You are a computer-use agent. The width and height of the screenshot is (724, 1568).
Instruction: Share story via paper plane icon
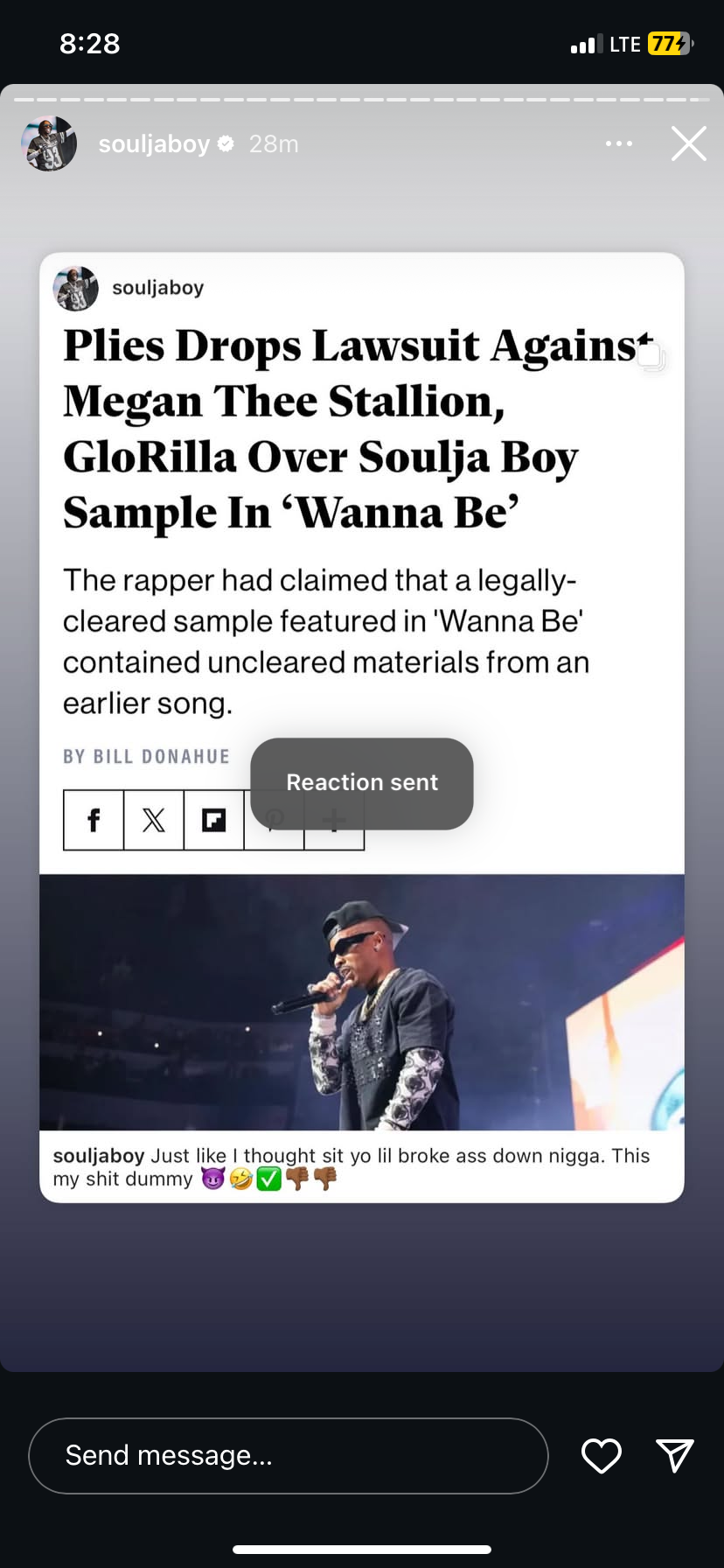674,1455
